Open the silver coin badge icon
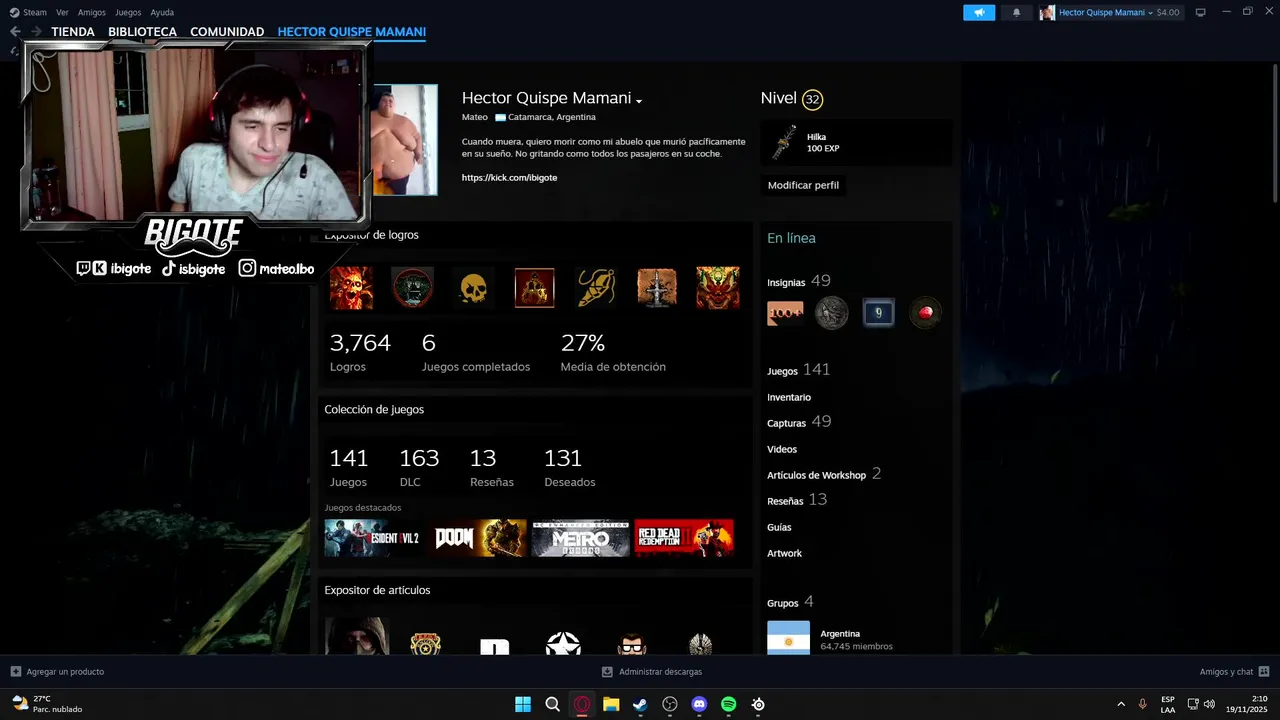Viewport: 1280px width, 720px height. pos(831,313)
